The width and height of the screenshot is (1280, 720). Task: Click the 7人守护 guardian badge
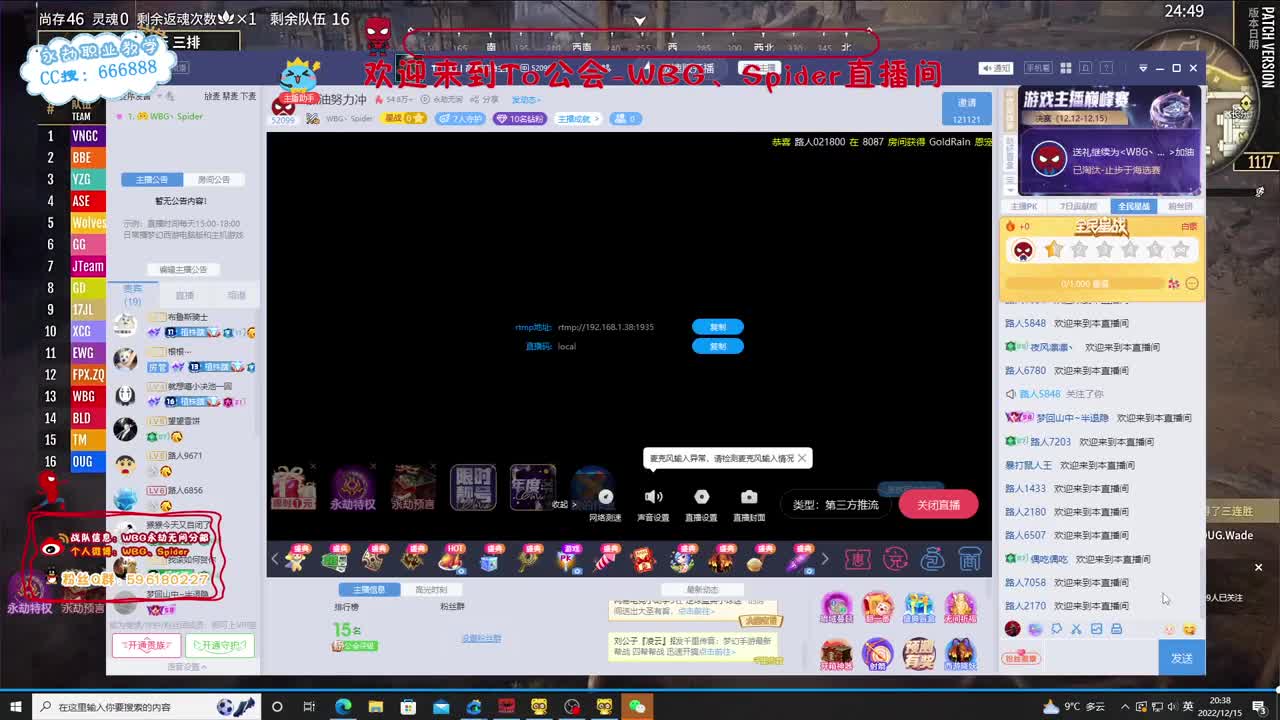[461, 118]
